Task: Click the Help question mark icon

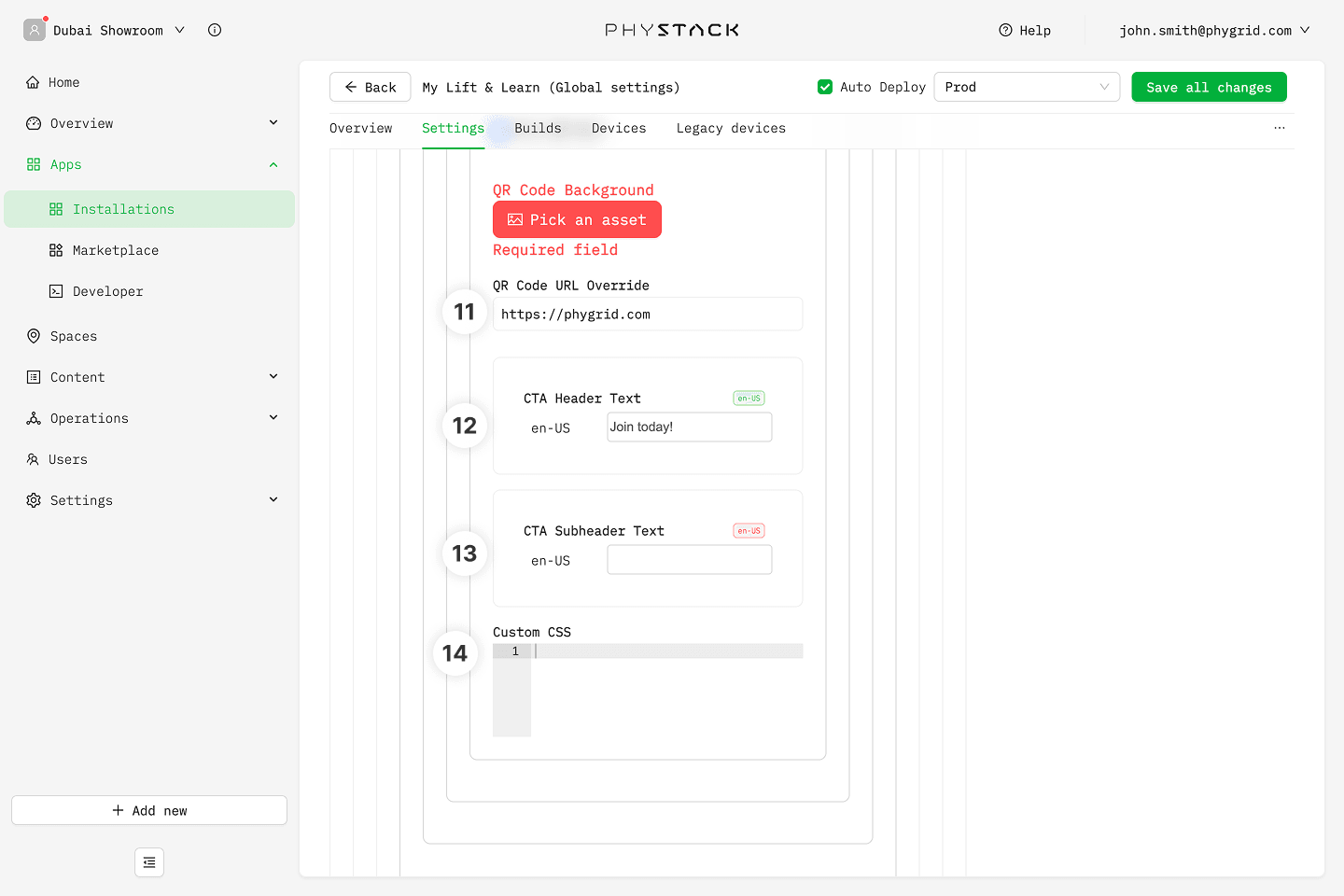Action: point(1005,30)
